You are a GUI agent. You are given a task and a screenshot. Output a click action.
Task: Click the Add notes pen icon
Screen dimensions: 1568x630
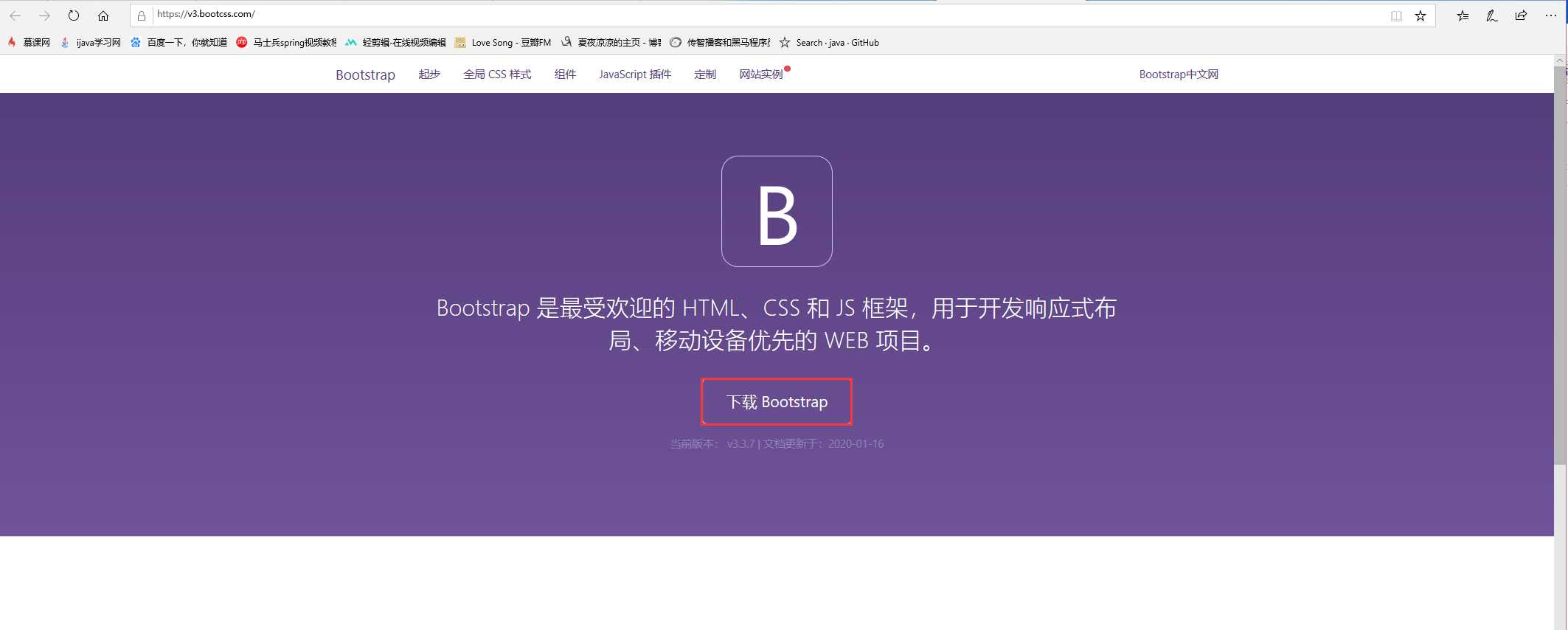pyautogui.click(x=1491, y=15)
